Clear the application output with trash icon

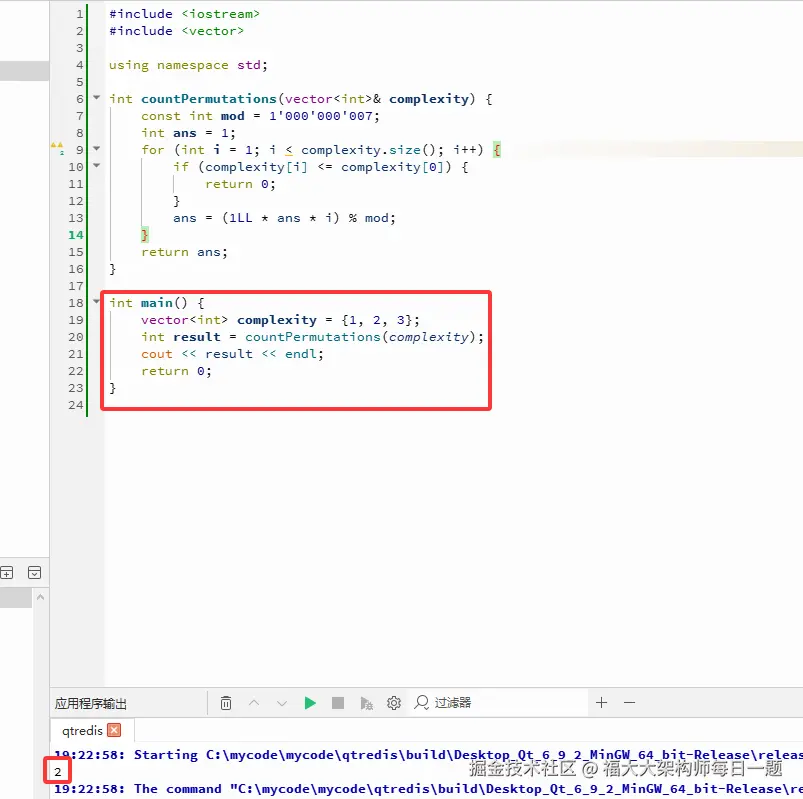point(226,703)
